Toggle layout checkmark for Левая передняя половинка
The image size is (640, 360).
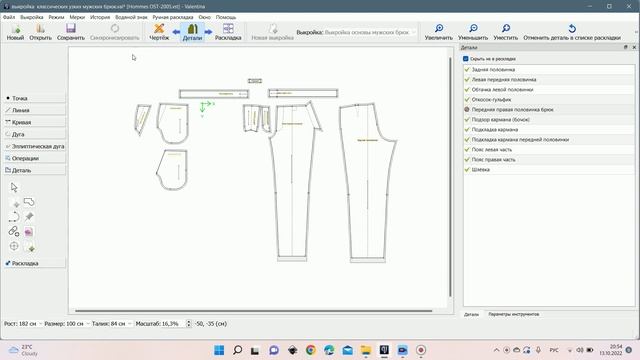click(x=467, y=80)
